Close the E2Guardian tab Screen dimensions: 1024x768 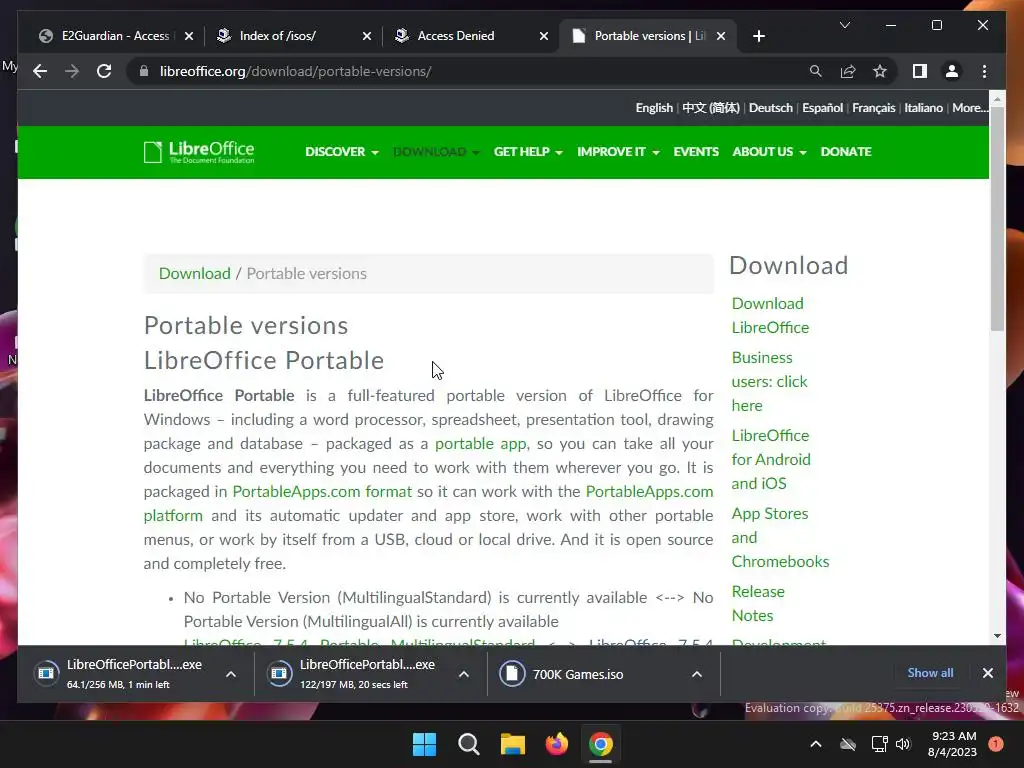pos(189,36)
